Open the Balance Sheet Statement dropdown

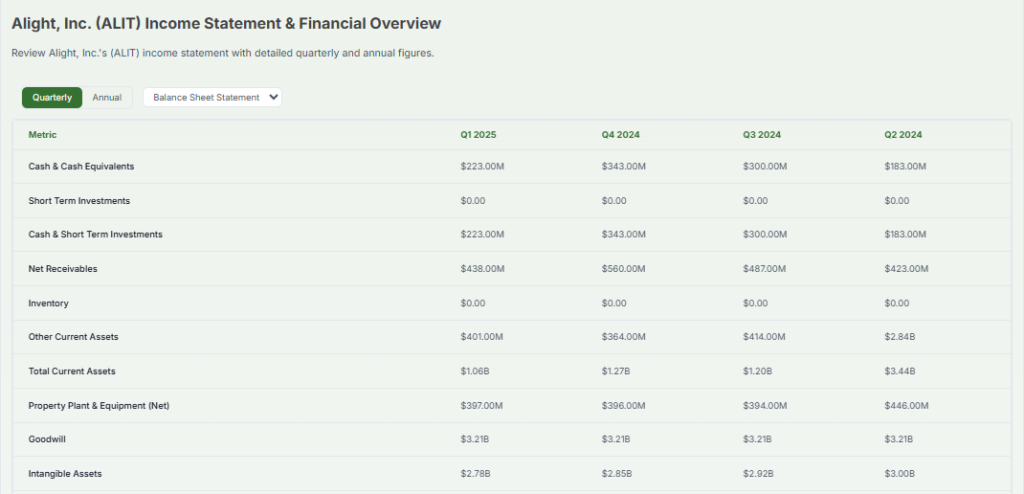click(212, 97)
